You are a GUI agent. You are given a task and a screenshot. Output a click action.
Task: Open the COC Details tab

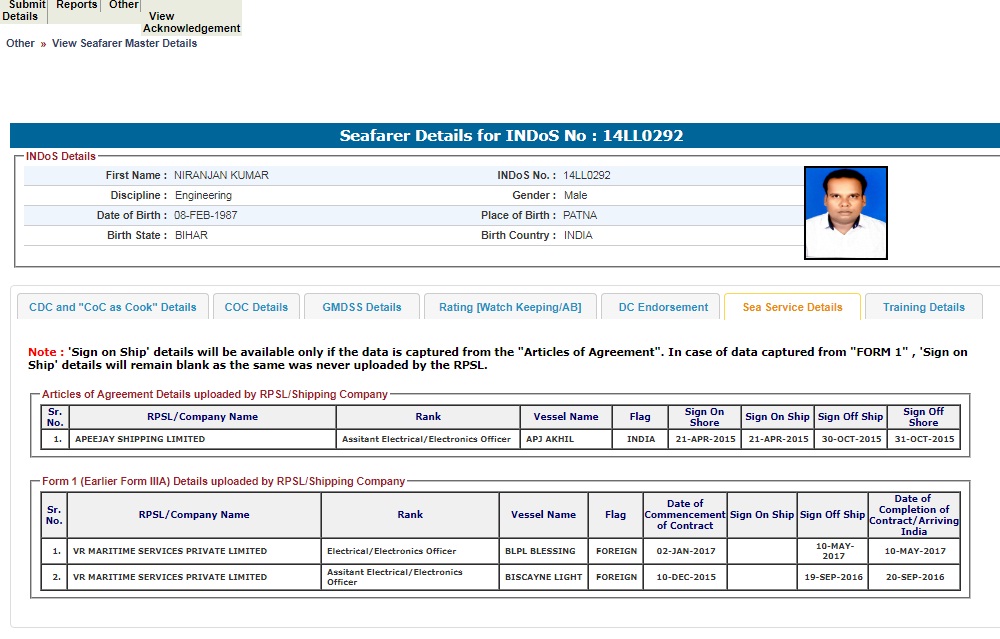point(256,307)
